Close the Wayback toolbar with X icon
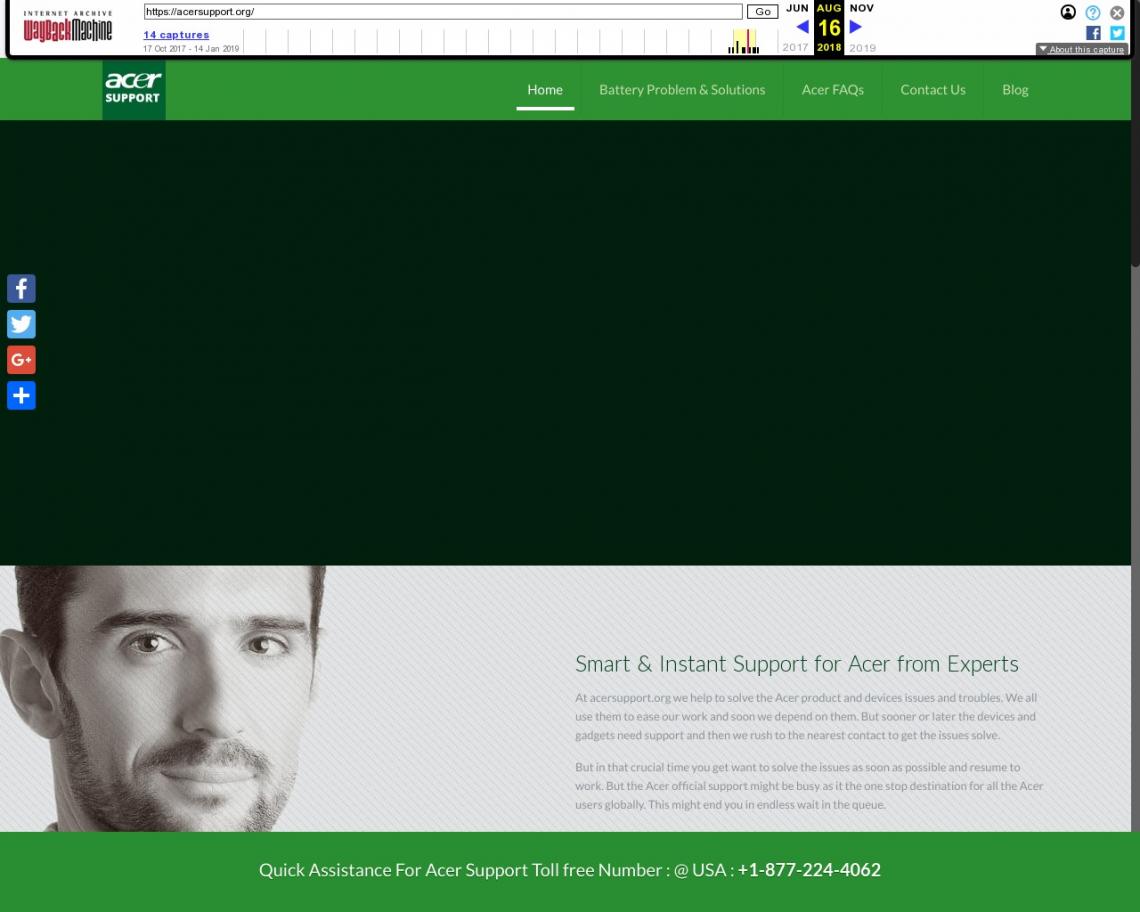Image resolution: width=1140 pixels, height=912 pixels. [x=1117, y=12]
